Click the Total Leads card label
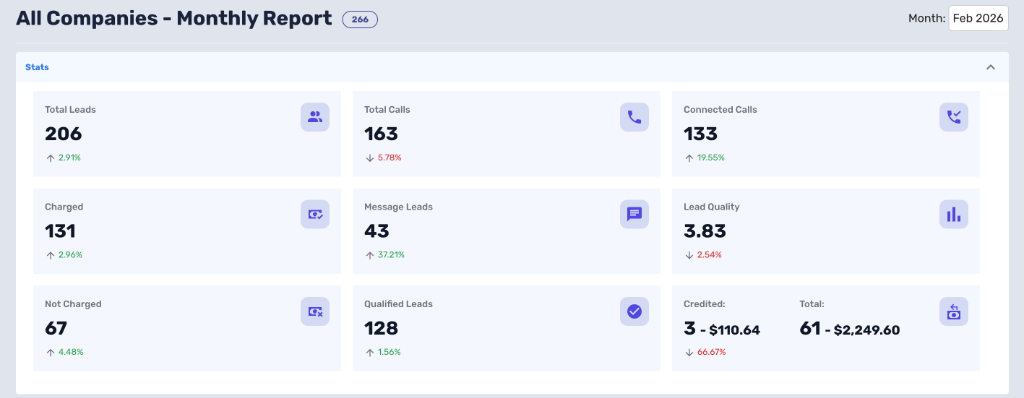 70,110
